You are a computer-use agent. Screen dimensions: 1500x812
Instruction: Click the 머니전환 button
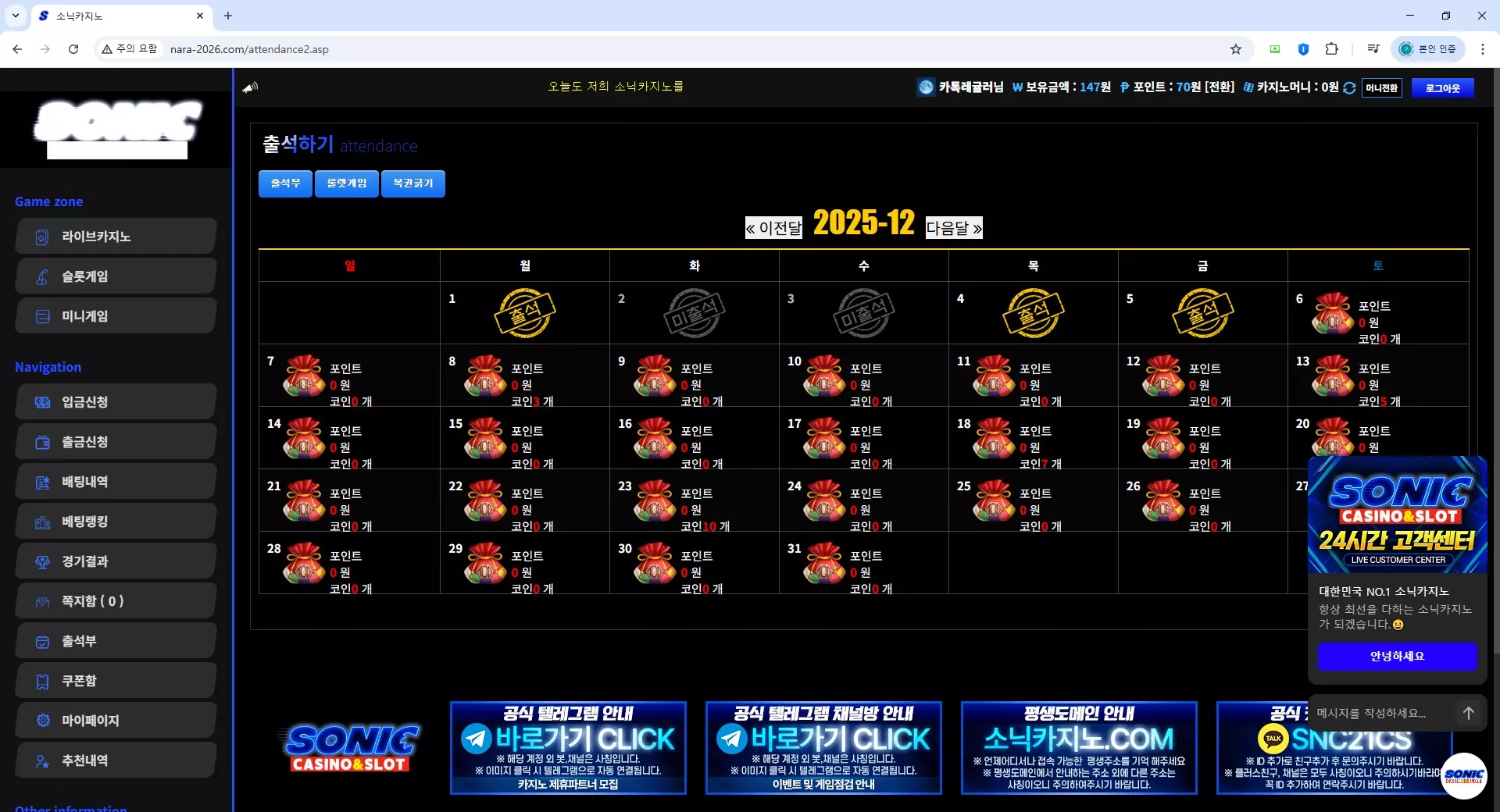coord(1381,88)
